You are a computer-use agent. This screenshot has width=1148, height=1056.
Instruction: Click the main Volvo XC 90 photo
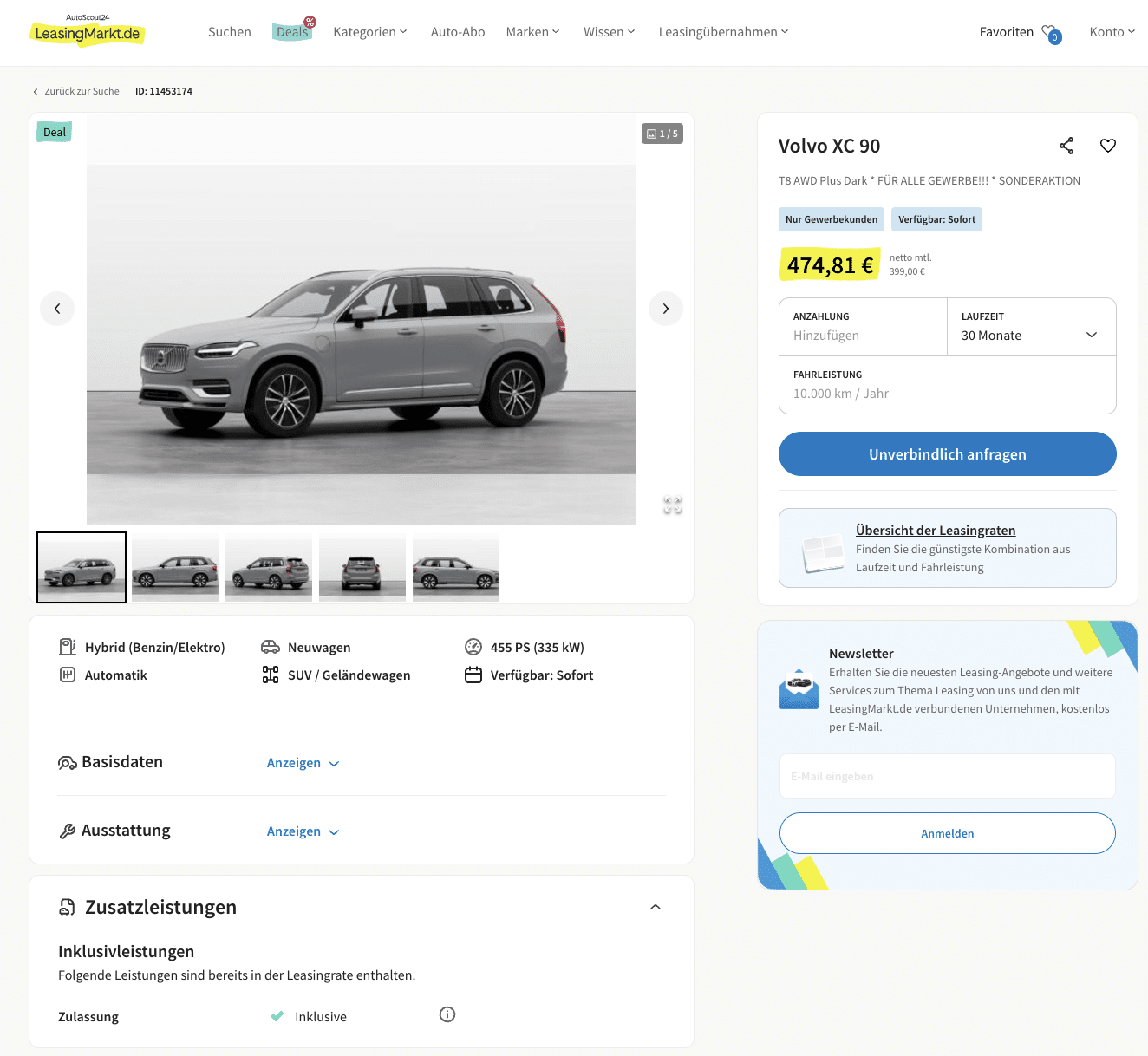[362, 319]
